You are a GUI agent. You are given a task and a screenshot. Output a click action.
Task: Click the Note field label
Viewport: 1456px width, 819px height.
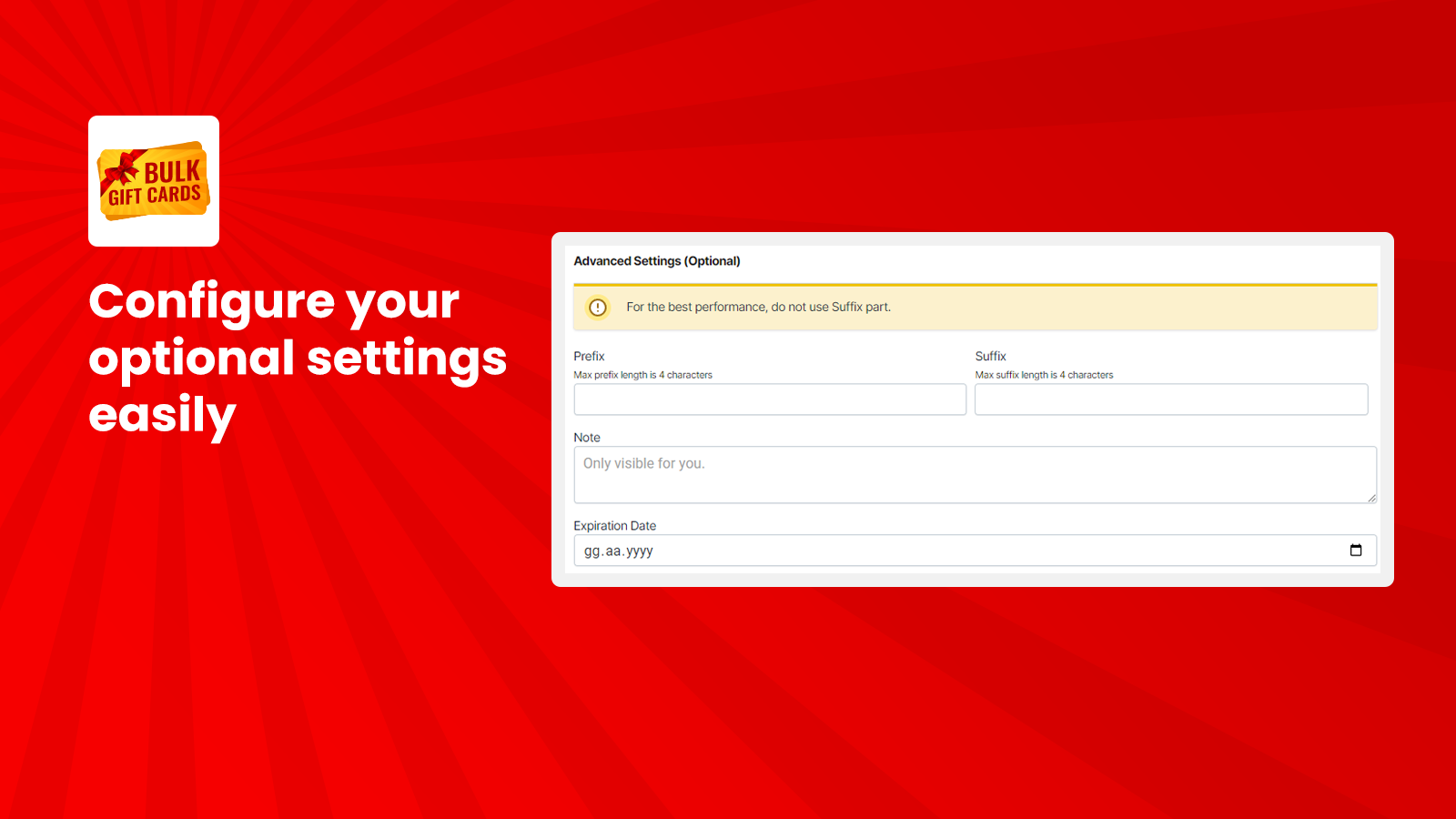[587, 438]
